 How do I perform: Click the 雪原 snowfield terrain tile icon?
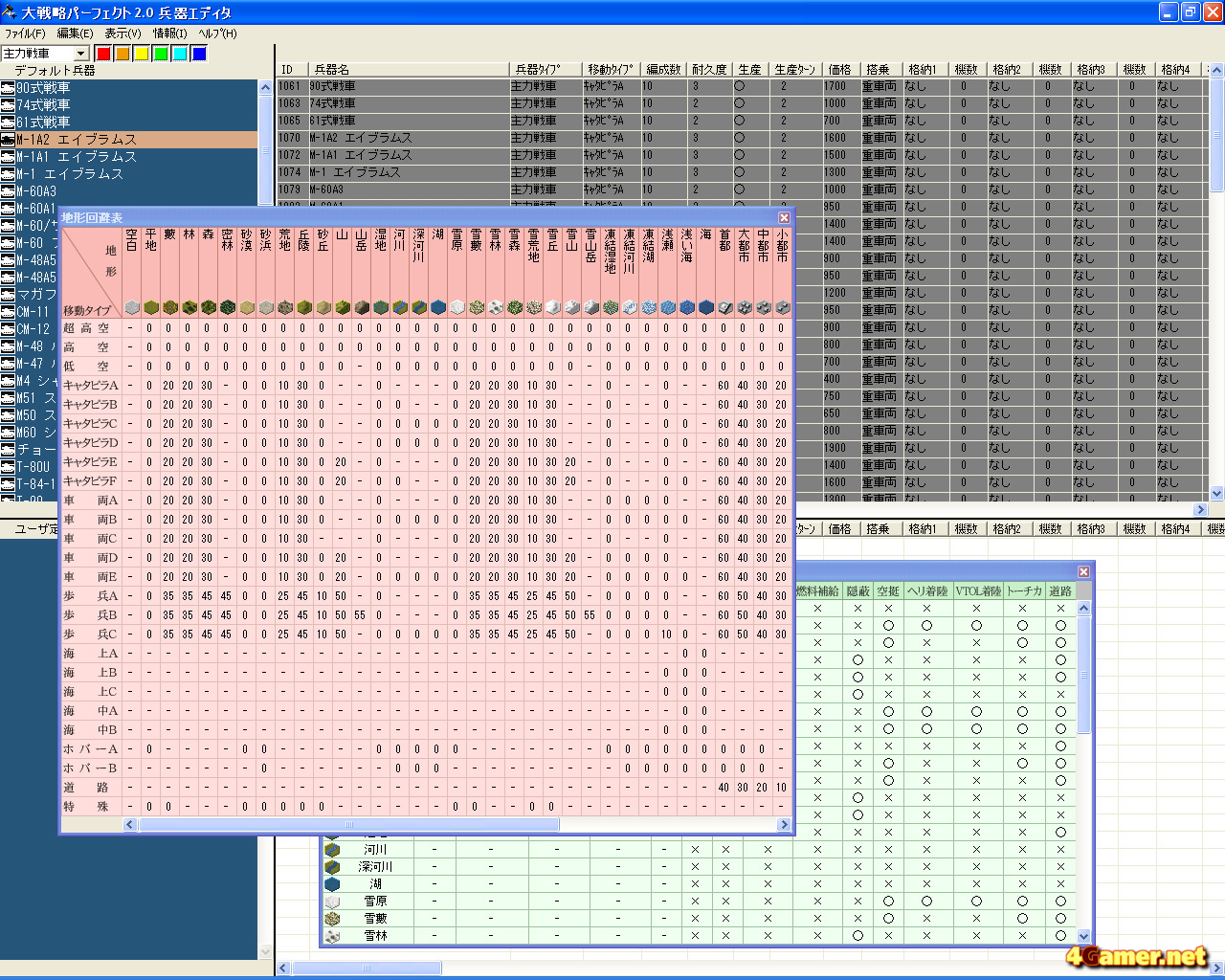[457, 307]
